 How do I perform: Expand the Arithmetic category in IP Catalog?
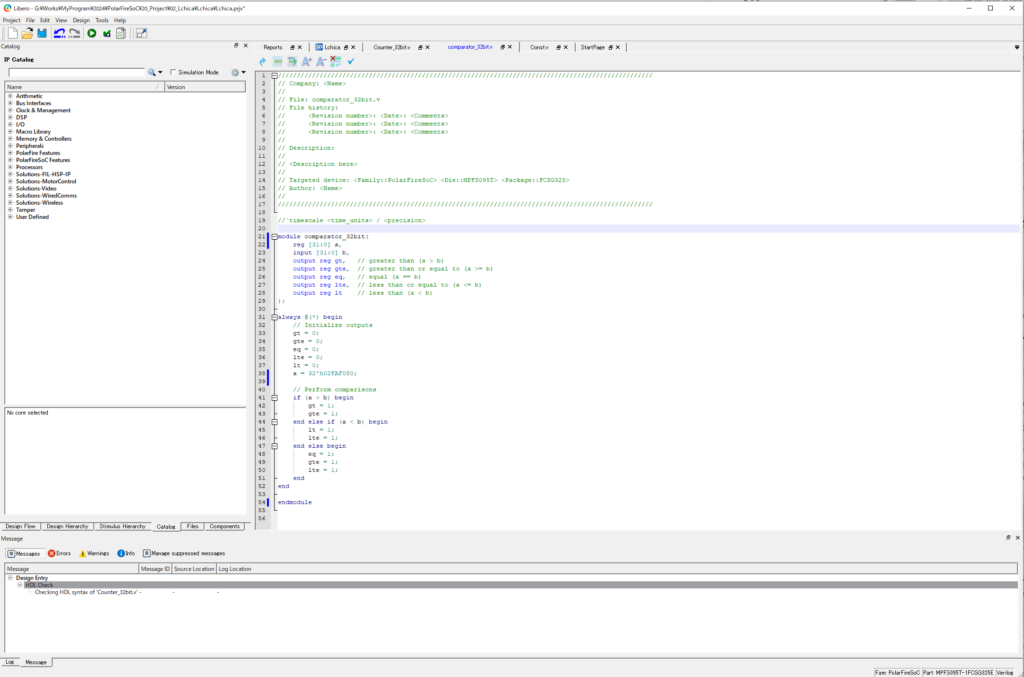pos(10,96)
